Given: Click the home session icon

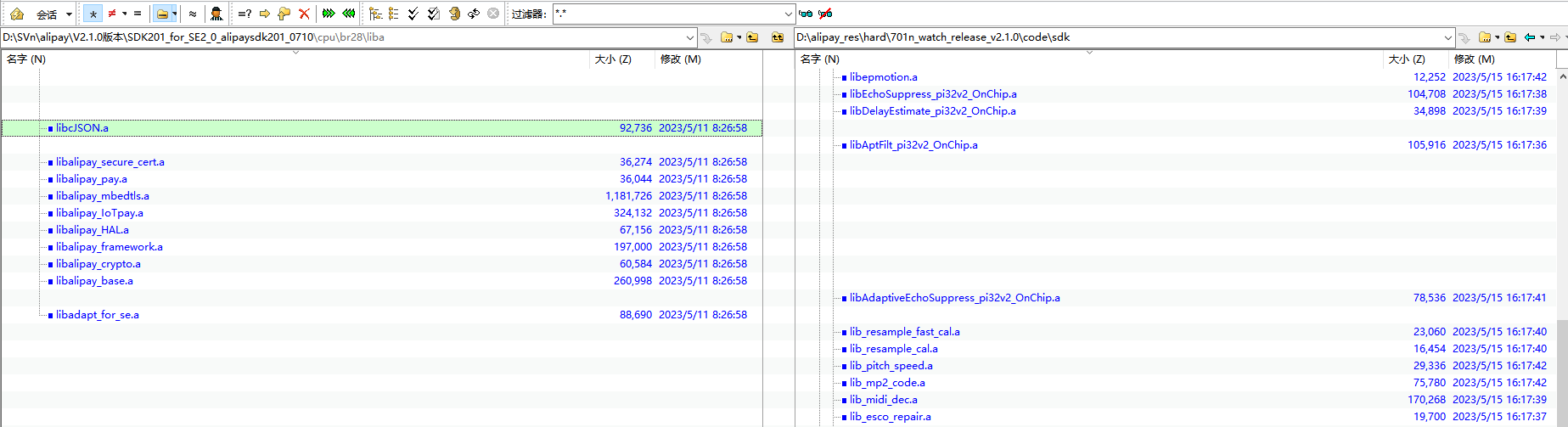Looking at the screenshot, I should [x=17, y=14].
